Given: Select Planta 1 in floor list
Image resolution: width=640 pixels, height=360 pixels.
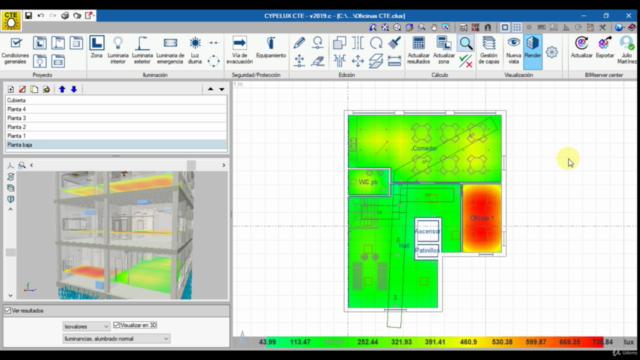Looking at the screenshot, I should 116,136.
